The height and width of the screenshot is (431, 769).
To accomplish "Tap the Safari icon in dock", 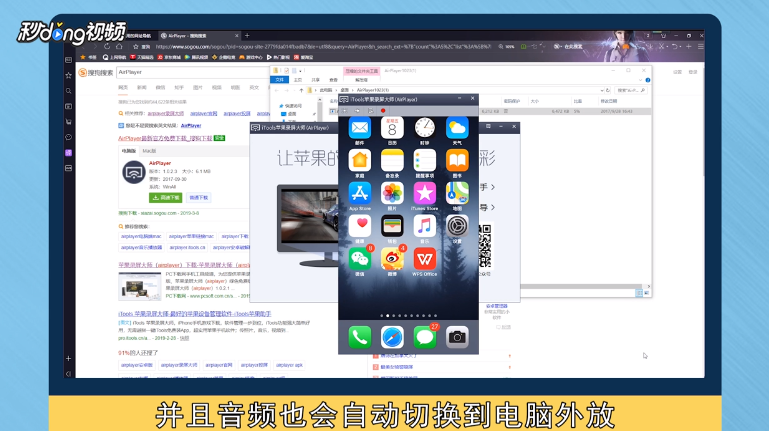I will pyautogui.click(x=392, y=337).
